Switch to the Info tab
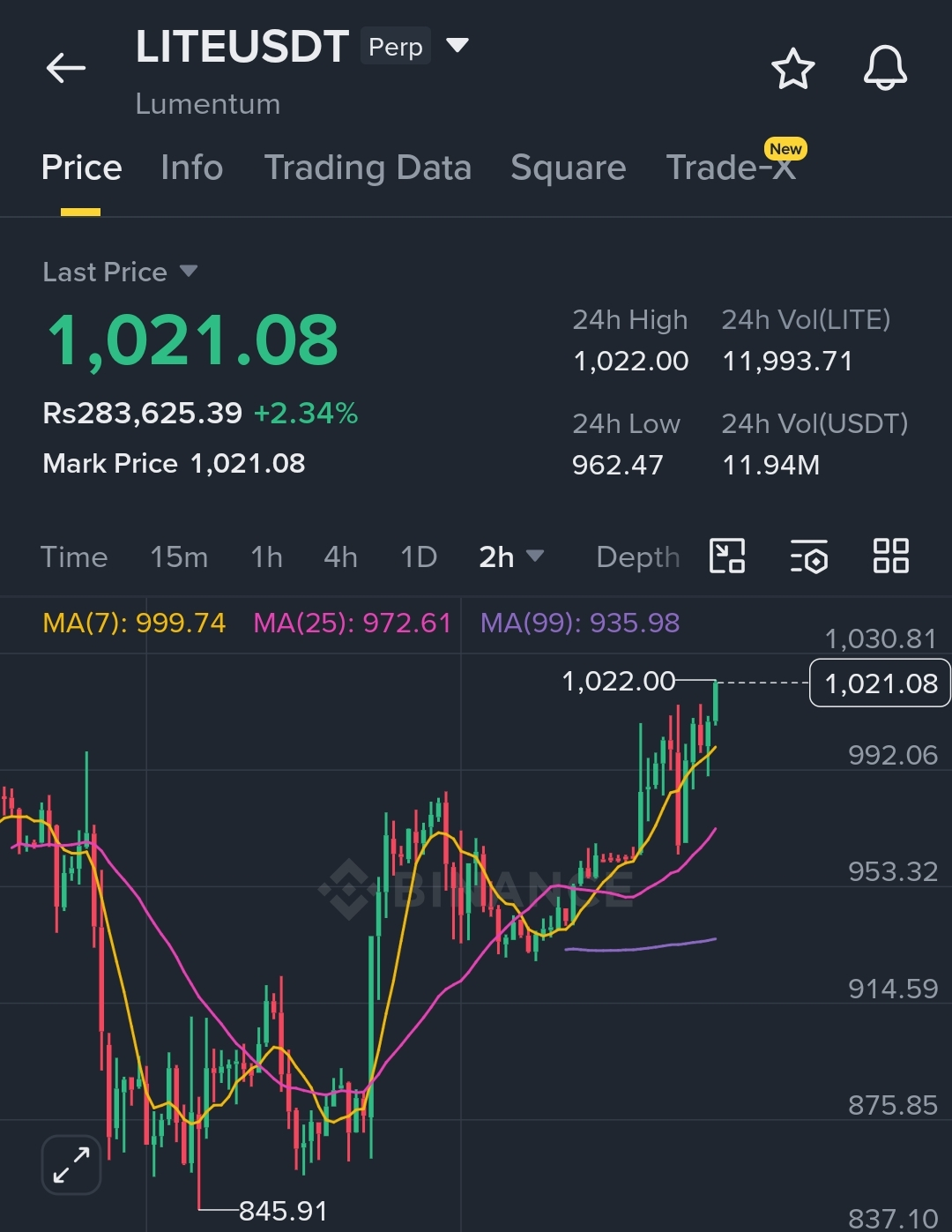The width and height of the screenshot is (952, 1232). (x=191, y=168)
